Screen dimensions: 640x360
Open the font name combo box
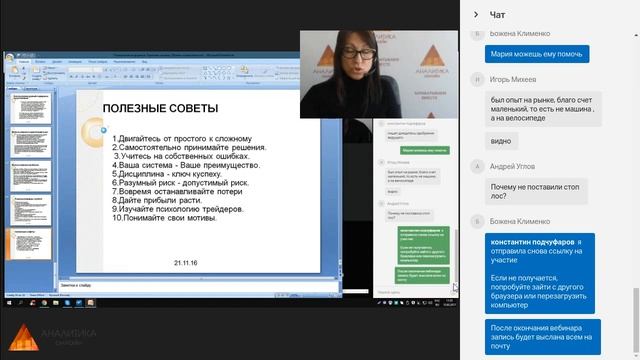coord(80,70)
